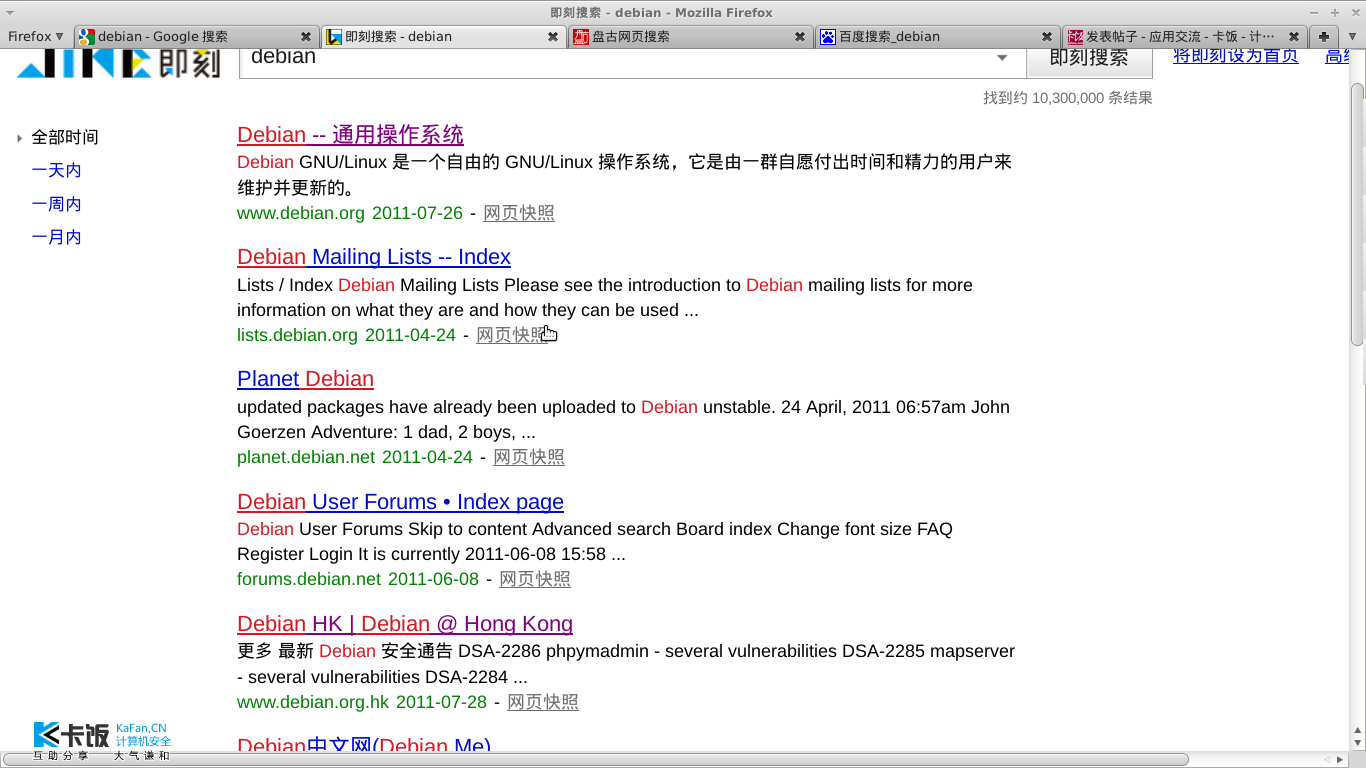Click the horizontal scrollbar thumb
The image size is (1366, 768).
[x=595, y=759]
